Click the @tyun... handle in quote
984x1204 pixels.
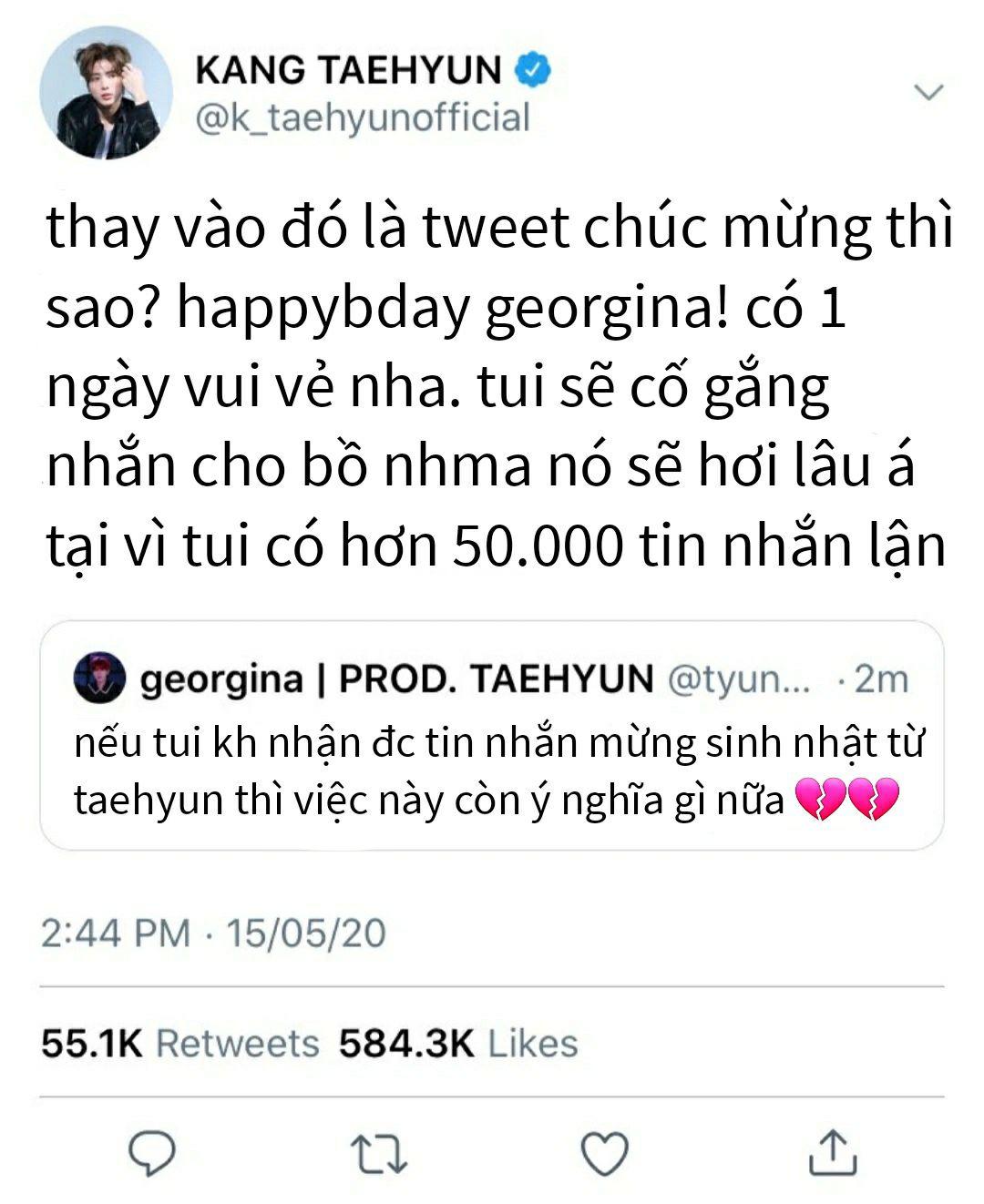coord(739,679)
